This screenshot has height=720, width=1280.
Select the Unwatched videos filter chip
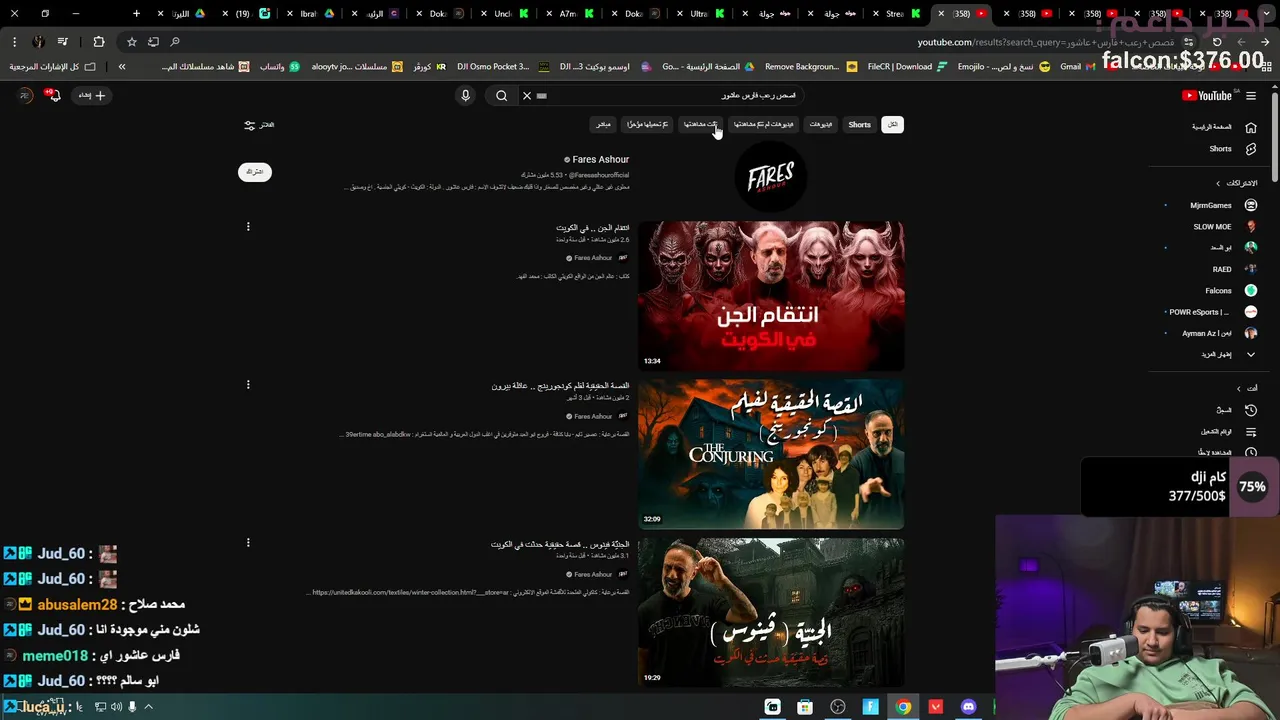click(x=763, y=125)
